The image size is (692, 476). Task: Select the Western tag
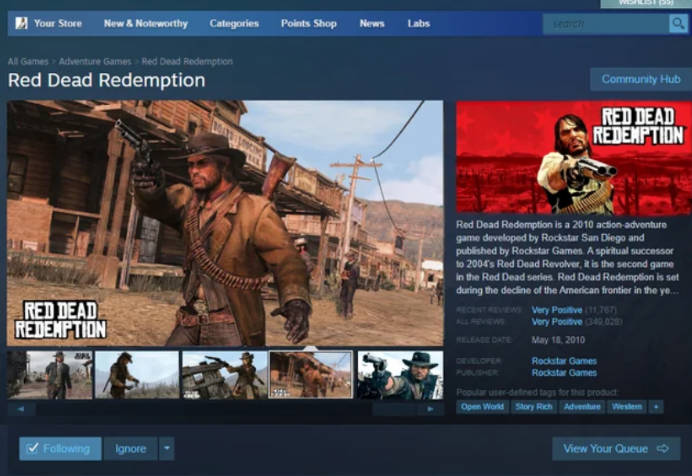(627, 407)
